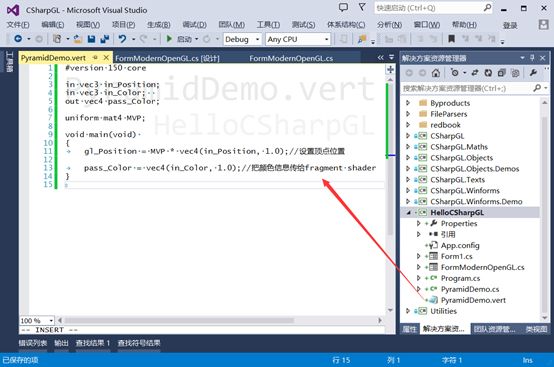Toggle pin on PyramidDemo.vert tab
Image resolution: width=554 pixels, height=367 pixels.
pos(95,57)
